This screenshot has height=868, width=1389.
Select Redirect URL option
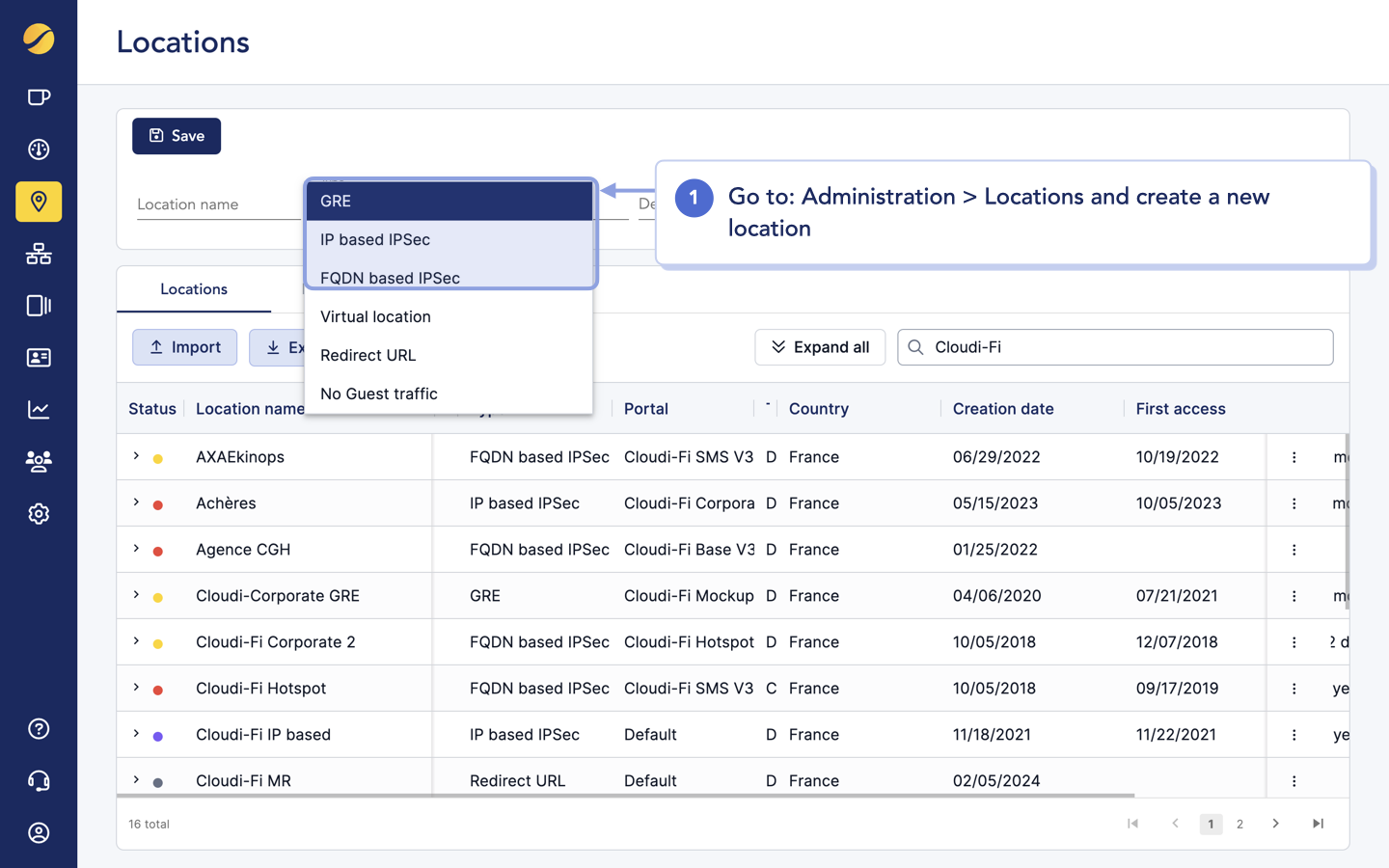coord(449,356)
